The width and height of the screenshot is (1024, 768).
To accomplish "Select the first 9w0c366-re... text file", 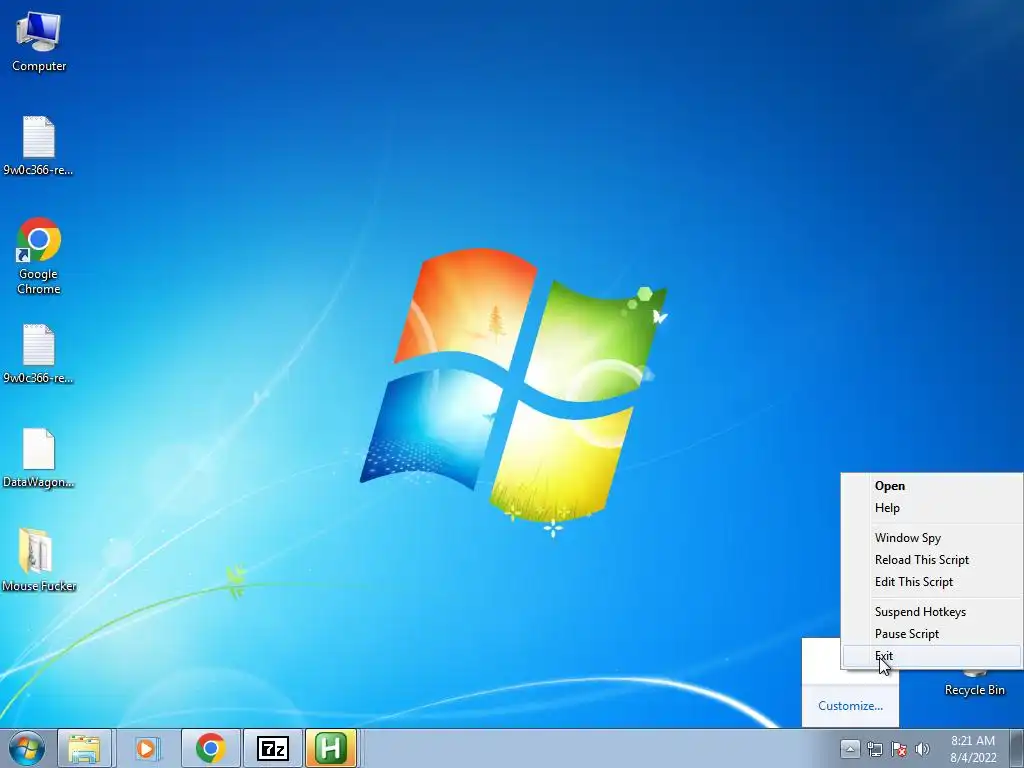I will [x=39, y=146].
